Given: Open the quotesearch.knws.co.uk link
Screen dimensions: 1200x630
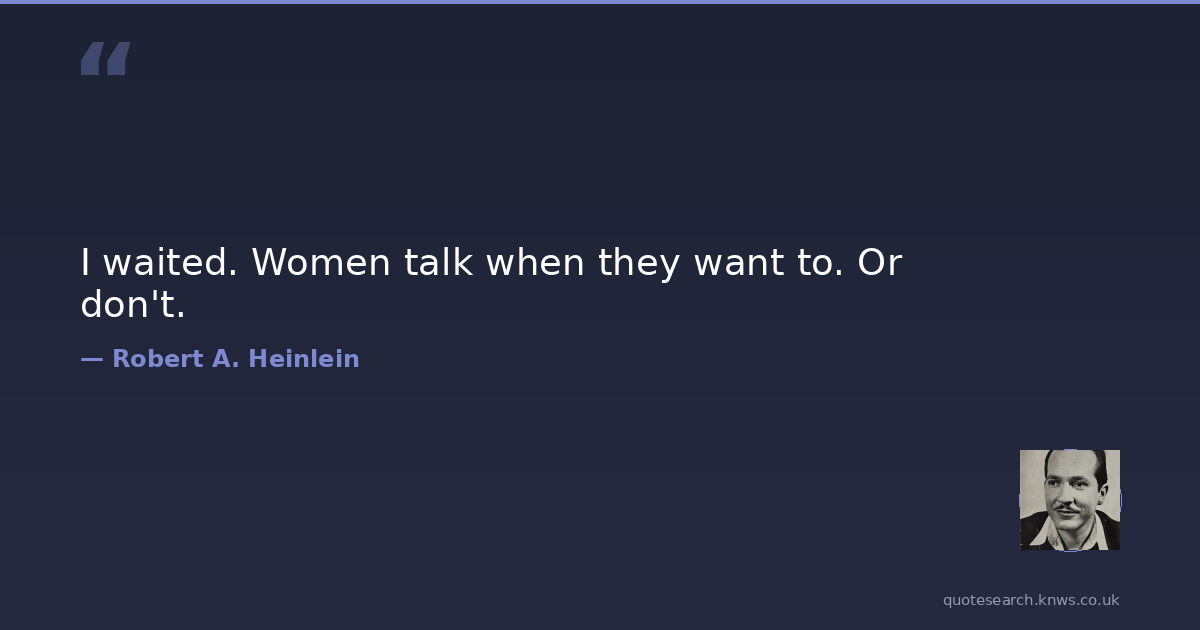Looking at the screenshot, I should [1030, 600].
